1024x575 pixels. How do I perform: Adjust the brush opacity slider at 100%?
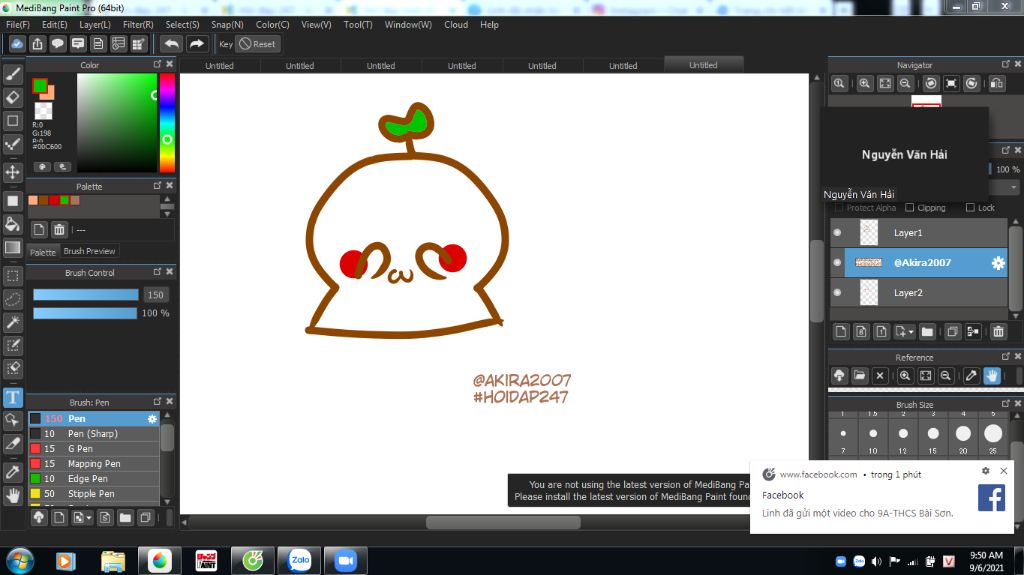(86, 313)
